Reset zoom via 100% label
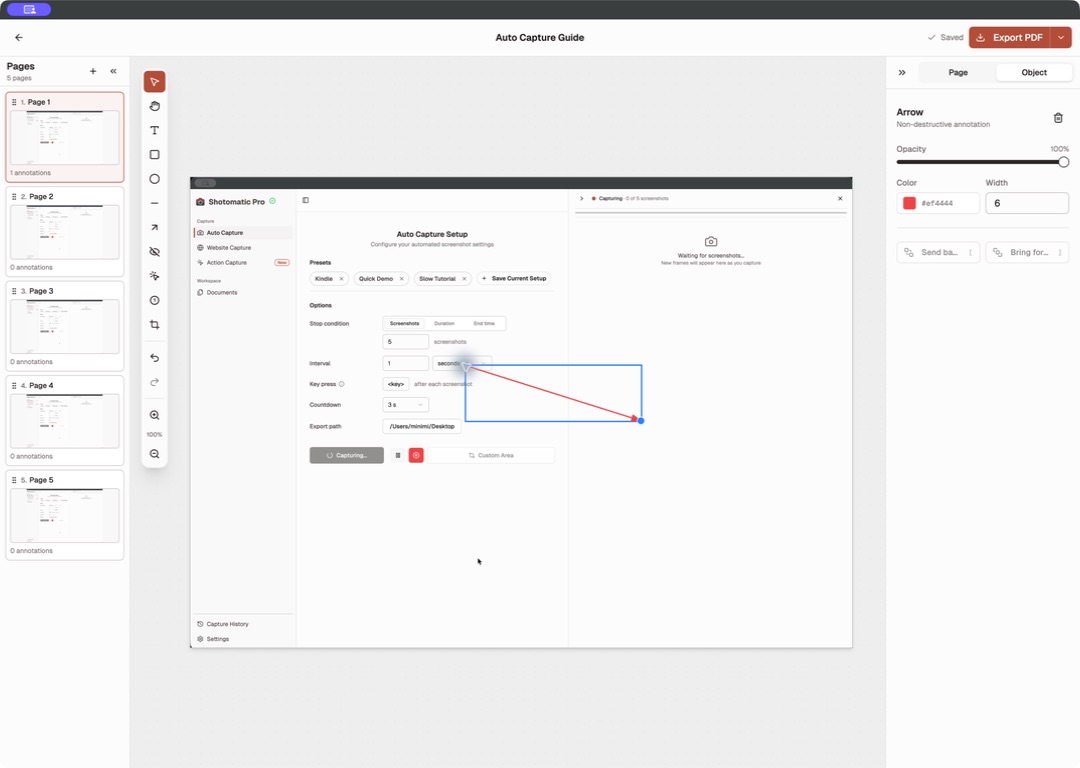Image resolution: width=1080 pixels, height=768 pixels. (154, 435)
